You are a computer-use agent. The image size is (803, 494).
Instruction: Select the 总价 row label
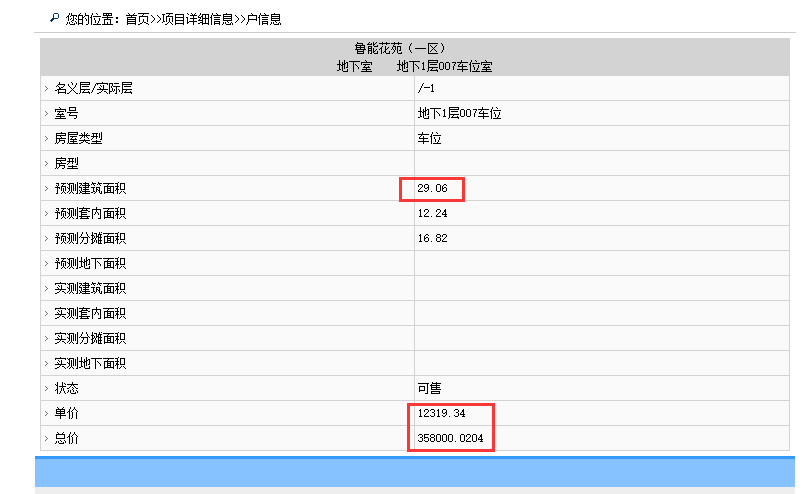pos(67,438)
